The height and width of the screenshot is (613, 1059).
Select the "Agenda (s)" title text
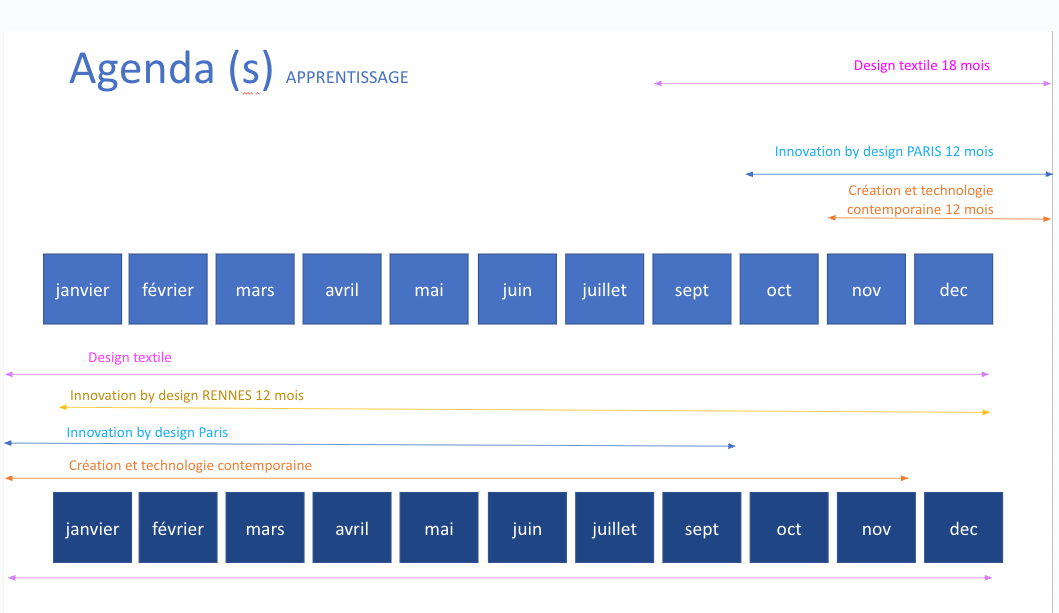171,68
